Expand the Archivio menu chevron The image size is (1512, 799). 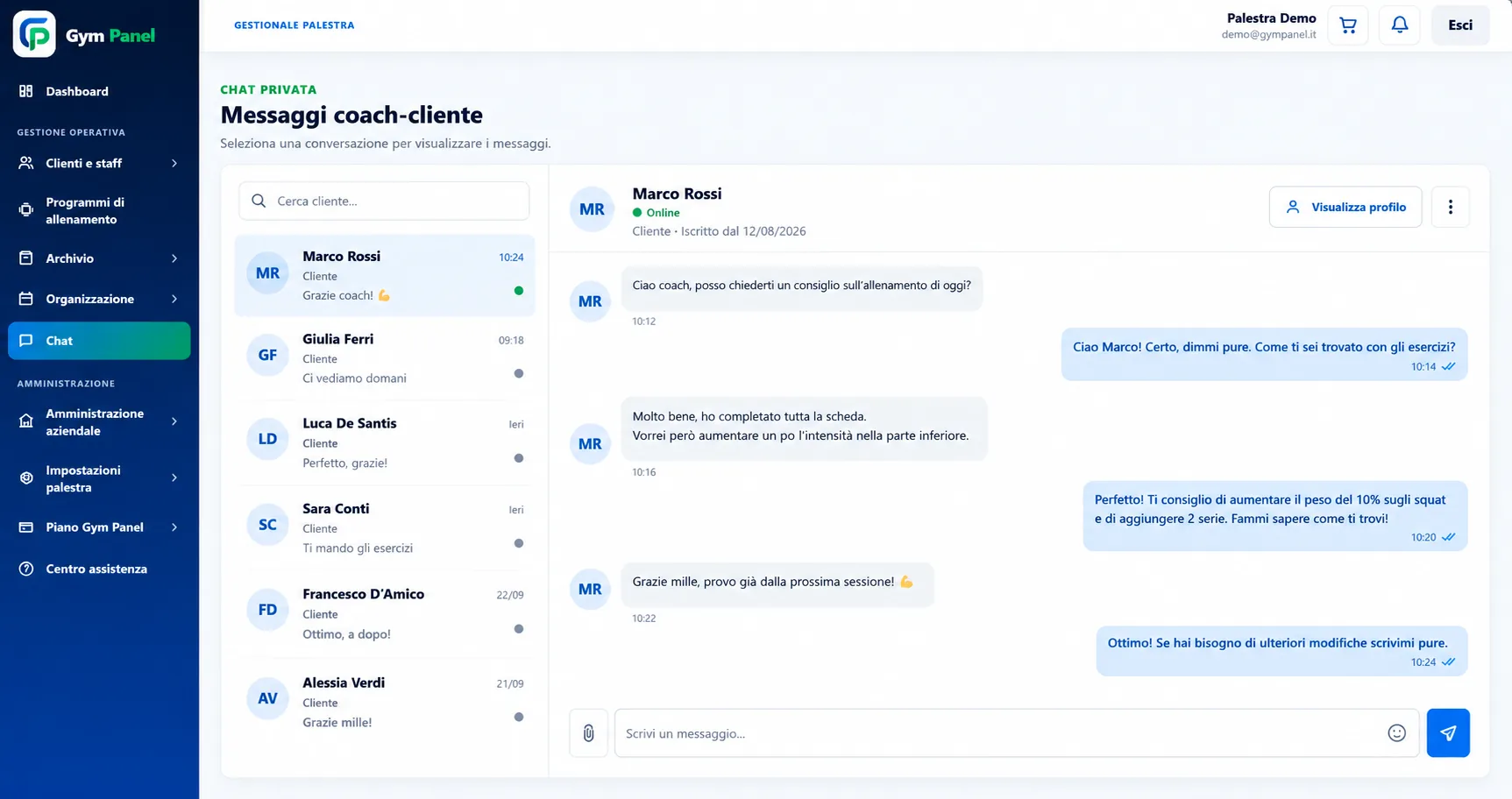[x=174, y=258]
